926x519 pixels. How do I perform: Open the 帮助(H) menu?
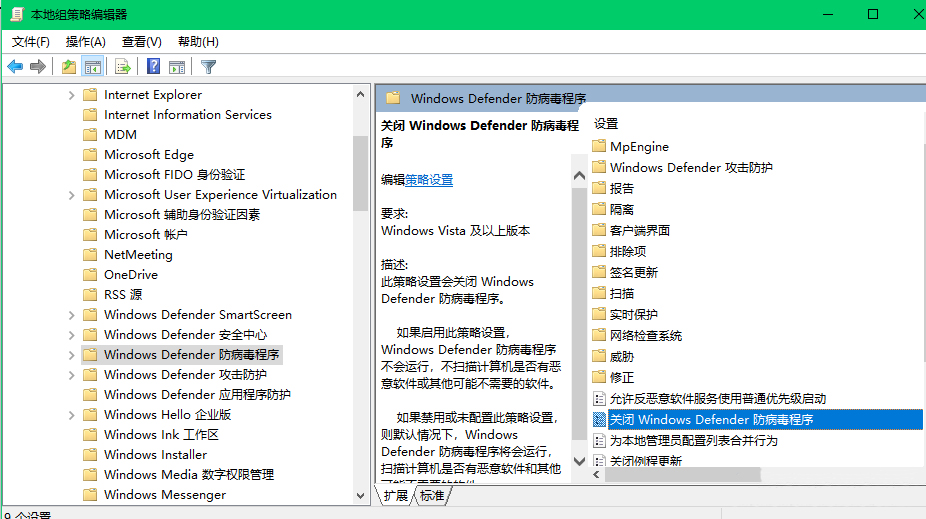(198, 42)
